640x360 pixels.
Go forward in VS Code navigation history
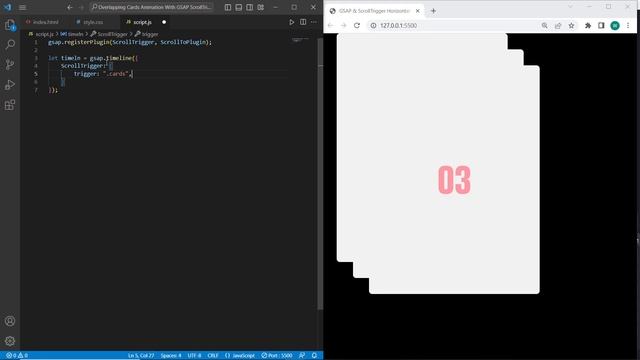(81, 7)
